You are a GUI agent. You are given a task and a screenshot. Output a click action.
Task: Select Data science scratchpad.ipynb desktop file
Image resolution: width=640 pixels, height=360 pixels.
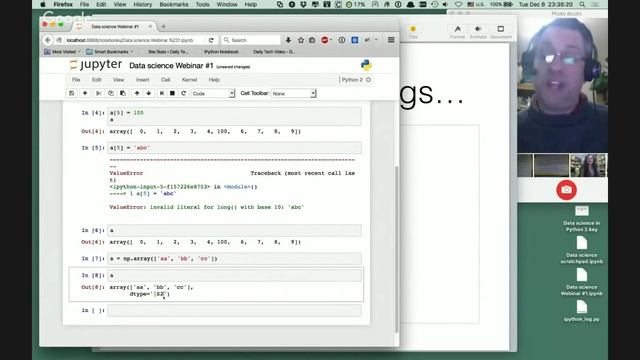pyautogui.click(x=582, y=251)
